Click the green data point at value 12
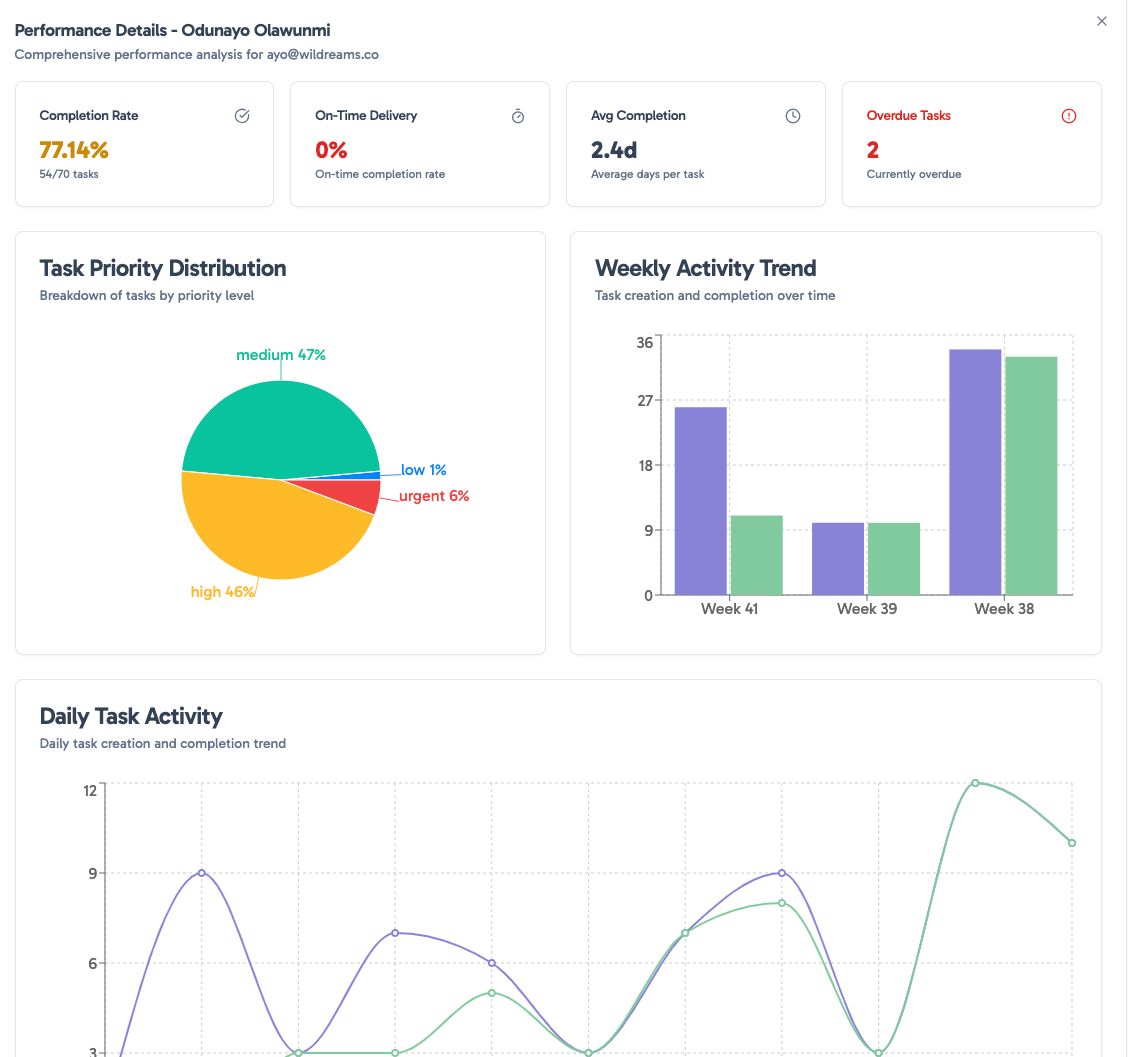The height and width of the screenshot is (1057, 1128). tap(975, 783)
